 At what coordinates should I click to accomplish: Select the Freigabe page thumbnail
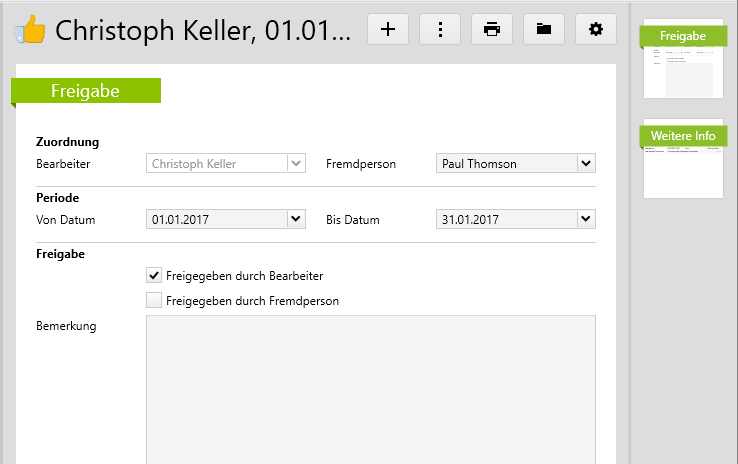(x=683, y=60)
